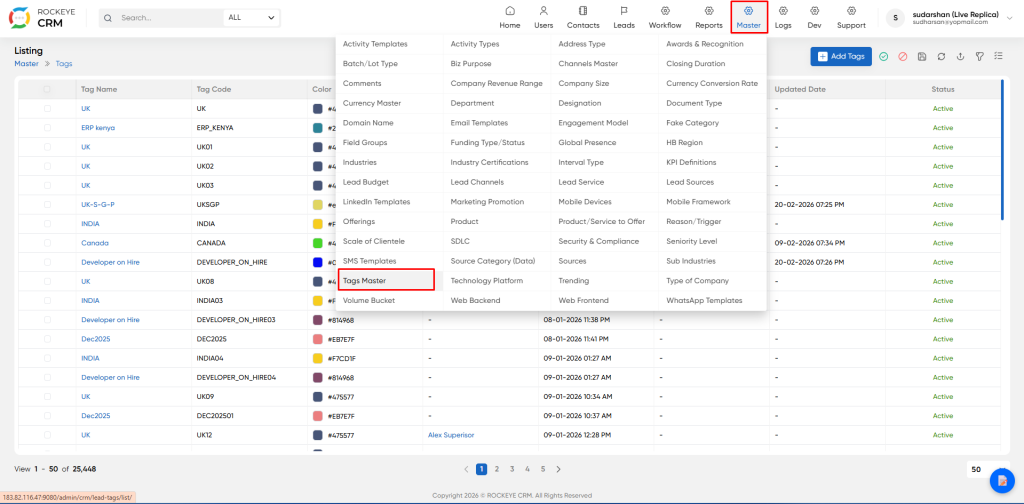The height and width of the screenshot is (504, 1024).
Task: Click the table vertical scrollbar
Action: pyautogui.click(x=1002, y=150)
